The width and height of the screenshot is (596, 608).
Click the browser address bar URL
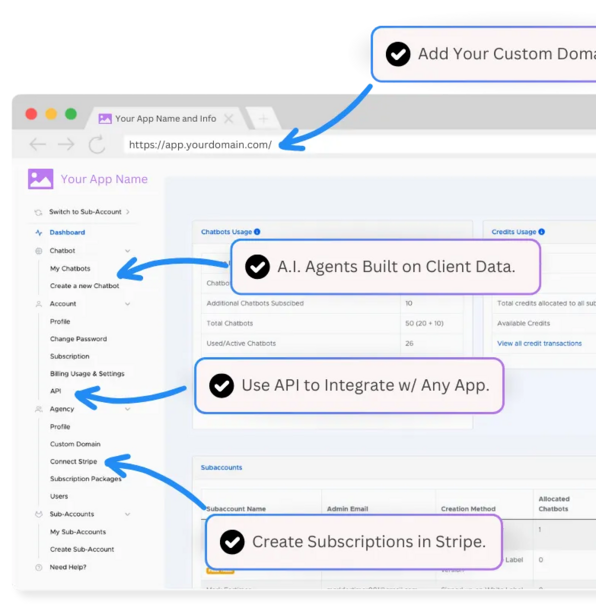(200, 145)
